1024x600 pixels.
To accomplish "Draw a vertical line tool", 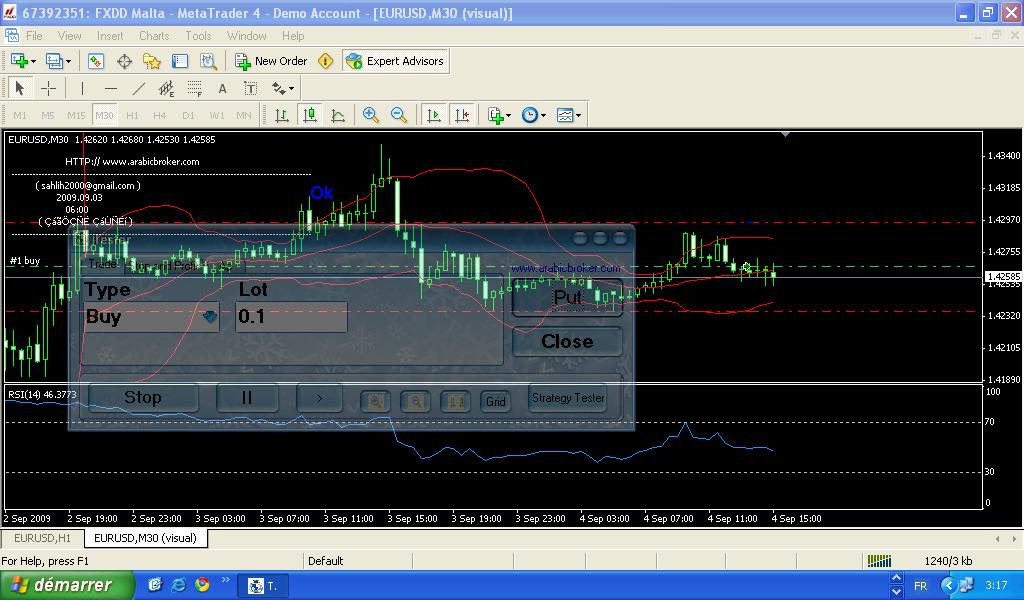I will 82,88.
